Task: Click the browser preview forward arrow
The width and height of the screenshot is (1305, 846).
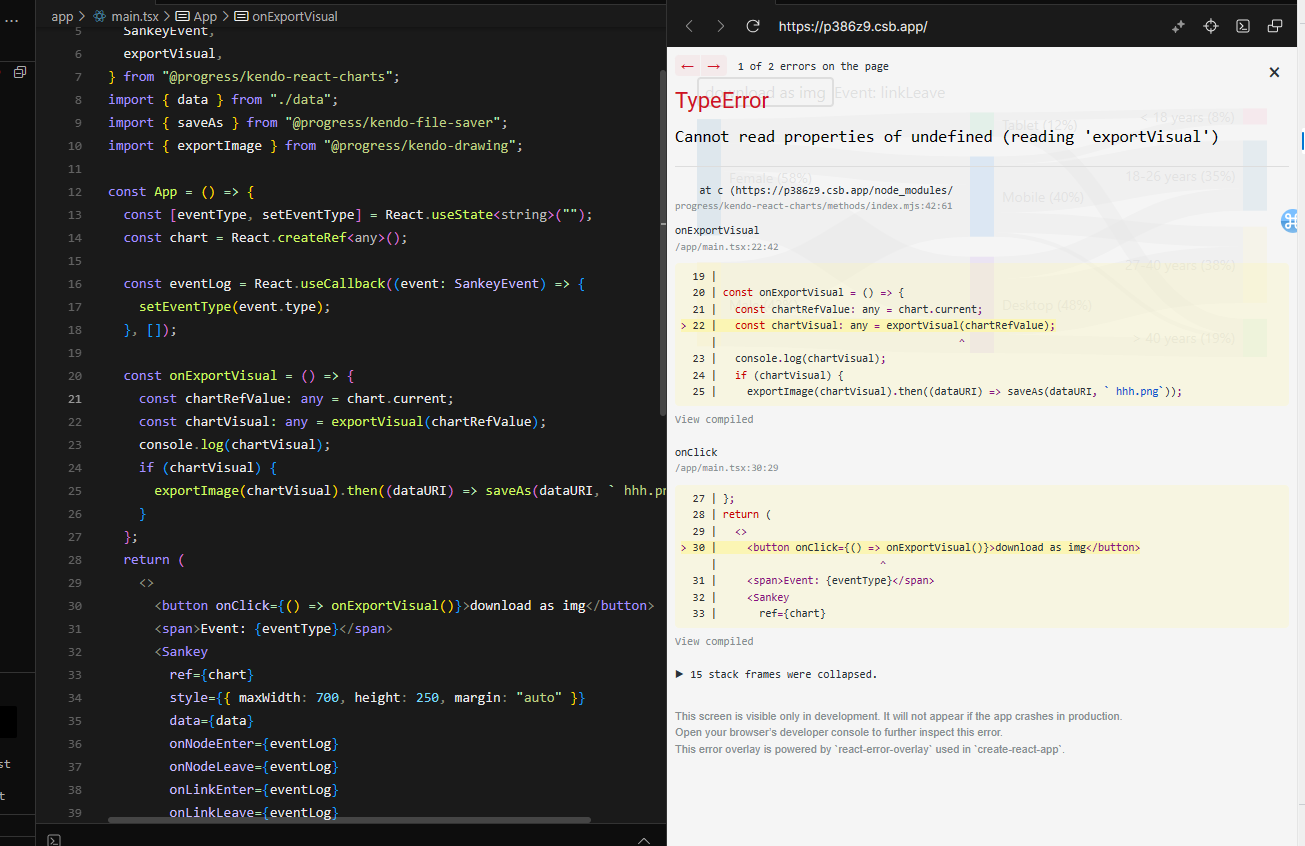Action: pos(721,26)
